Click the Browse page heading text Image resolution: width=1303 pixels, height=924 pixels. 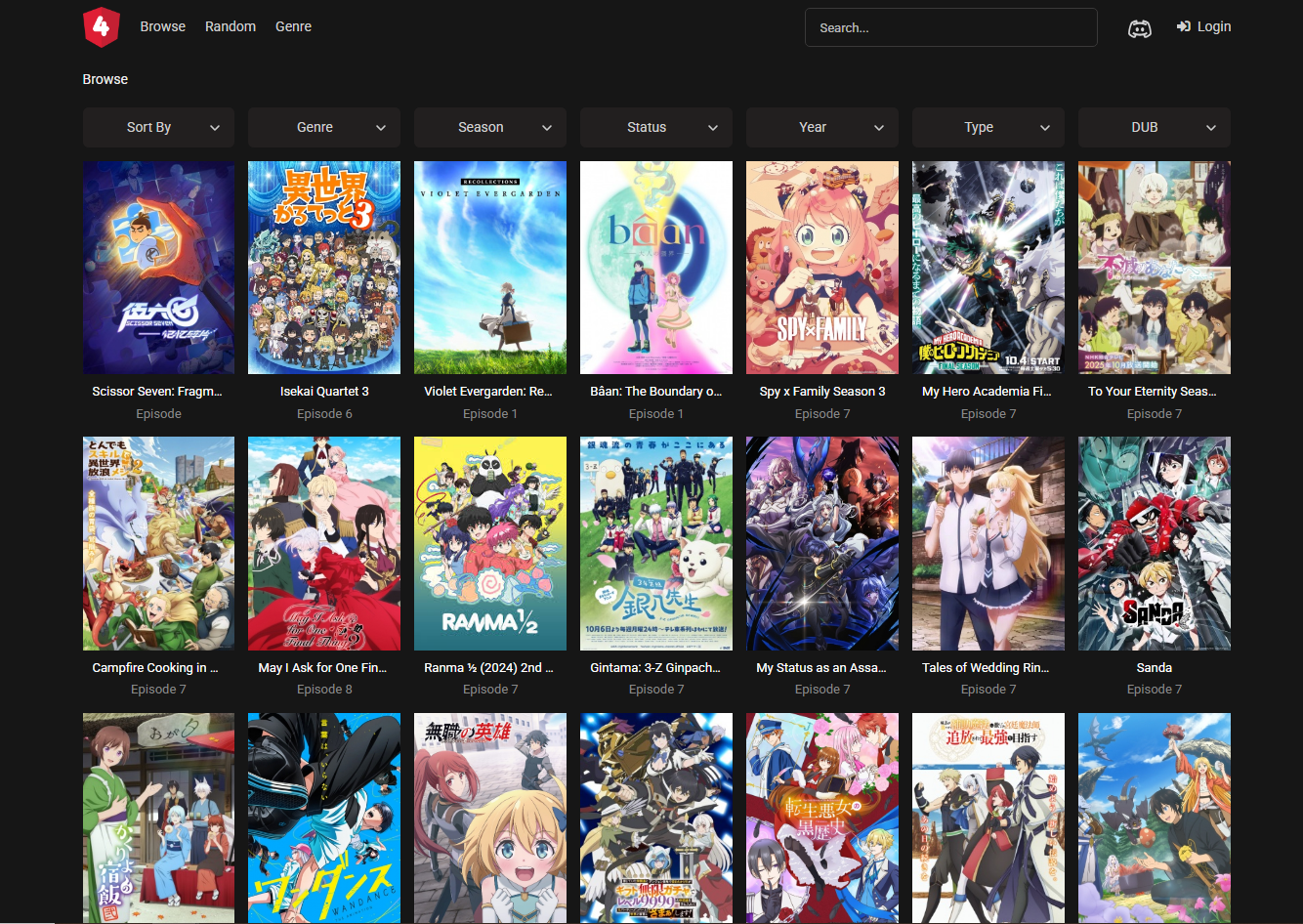[105, 79]
